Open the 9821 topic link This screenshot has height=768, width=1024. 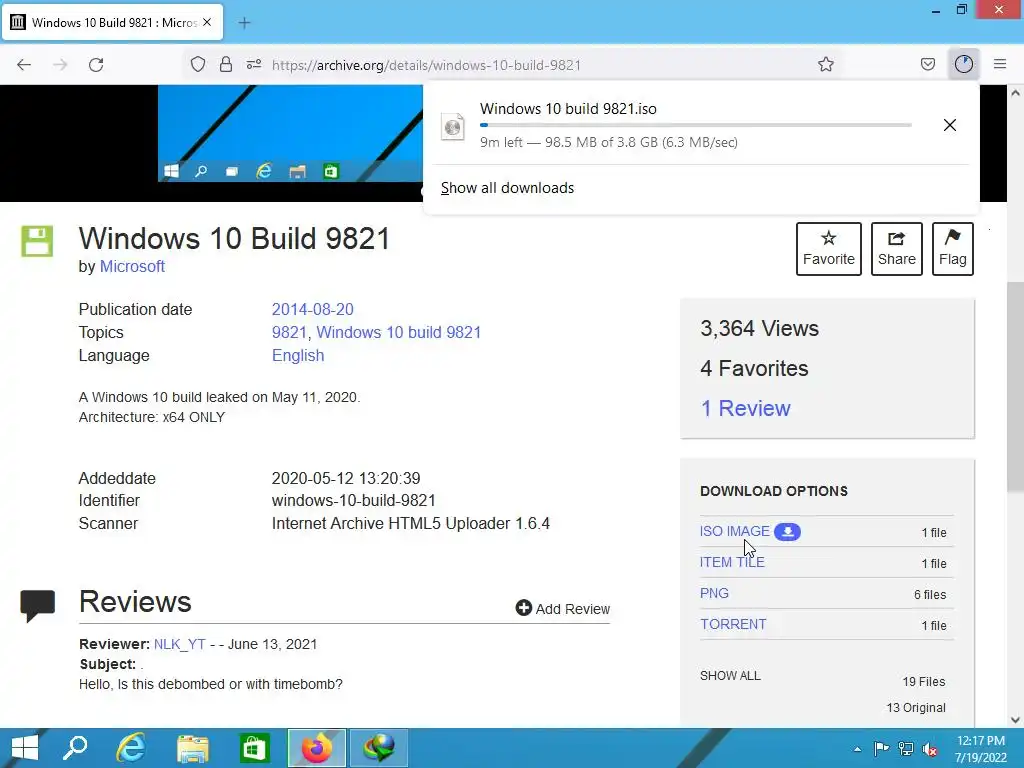[289, 332]
